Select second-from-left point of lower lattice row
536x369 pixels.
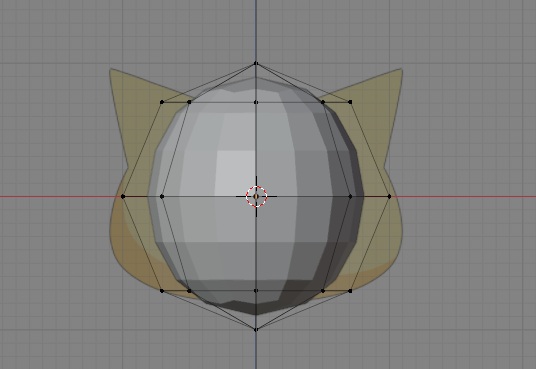tap(189, 291)
